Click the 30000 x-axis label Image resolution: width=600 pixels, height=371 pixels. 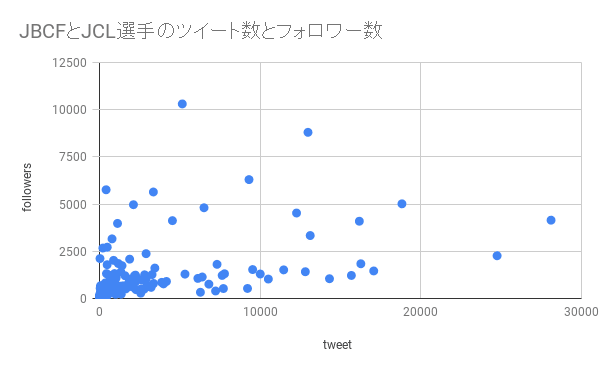point(581,312)
